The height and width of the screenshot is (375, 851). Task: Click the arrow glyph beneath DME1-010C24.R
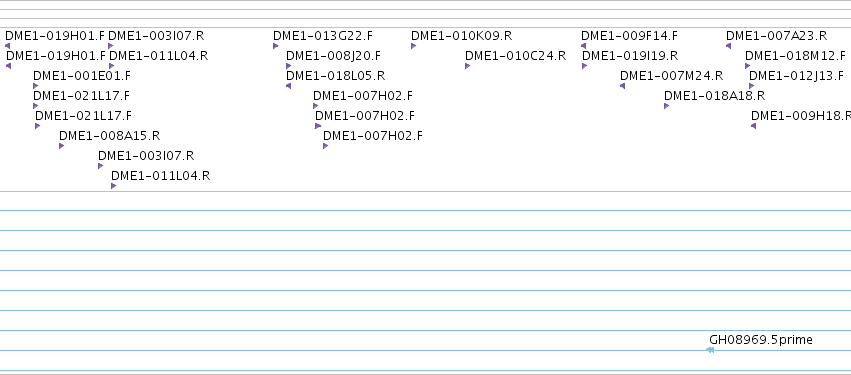coord(468,66)
